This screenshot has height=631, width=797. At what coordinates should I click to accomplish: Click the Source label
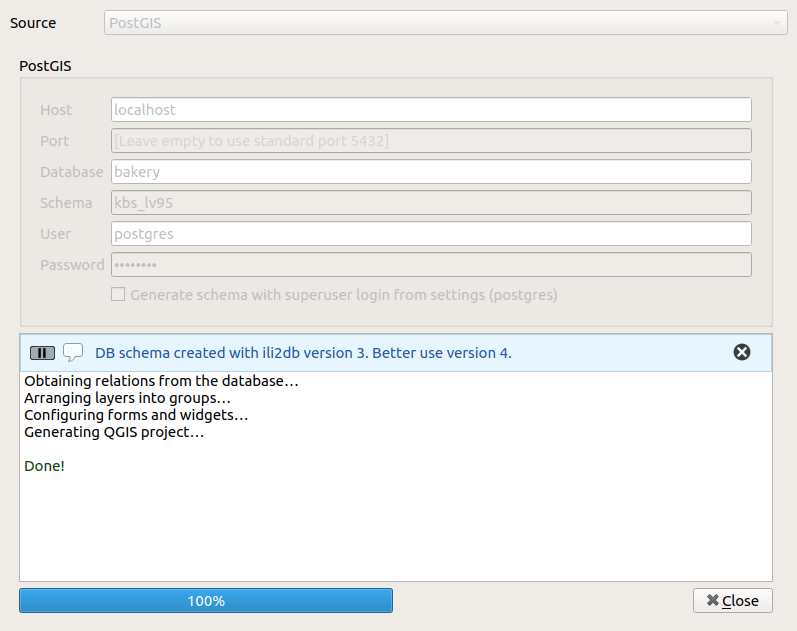33,23
